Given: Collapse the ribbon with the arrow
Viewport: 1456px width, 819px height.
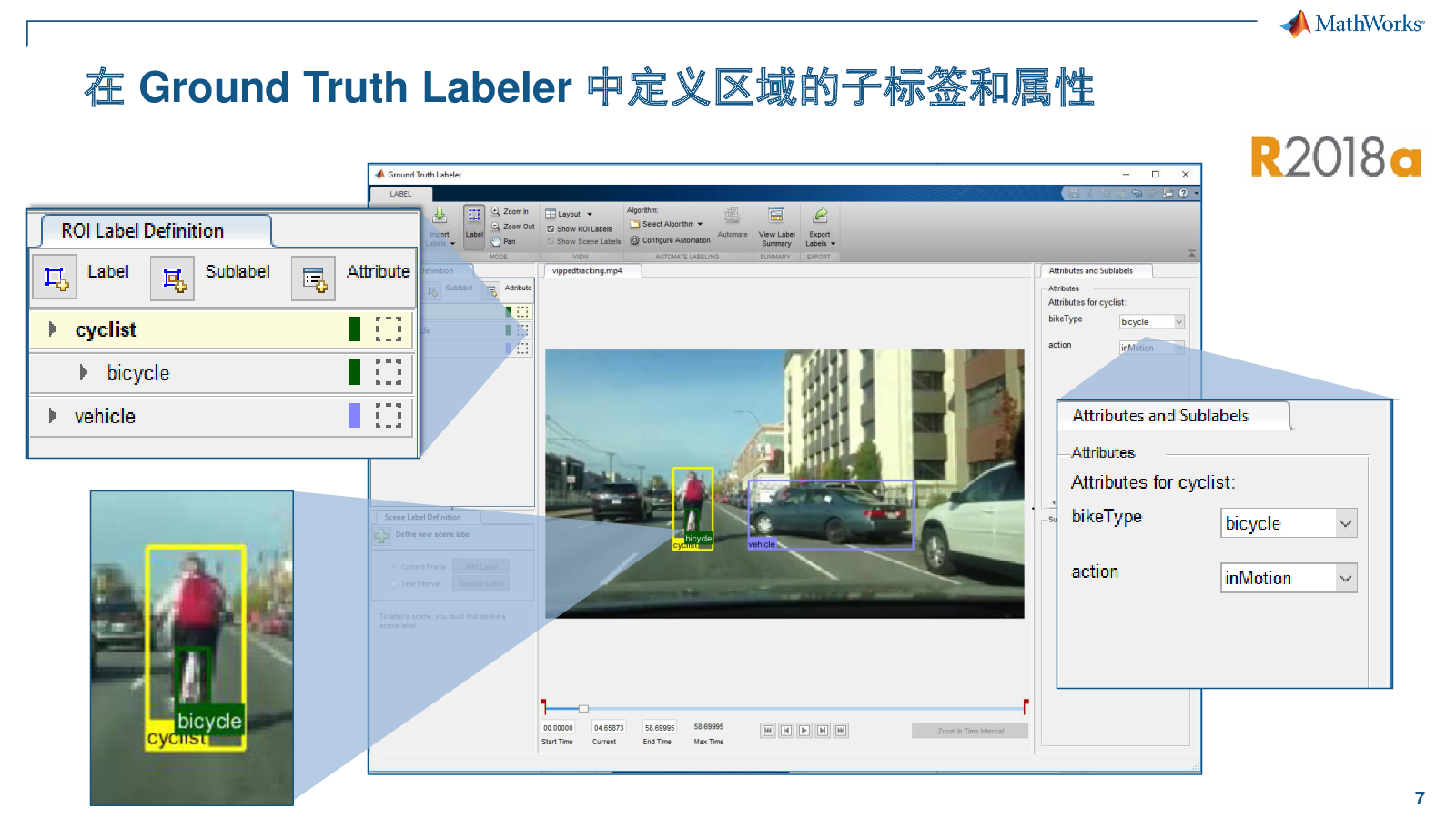Looking at the screenshot, I should [x=1192, y=253].
